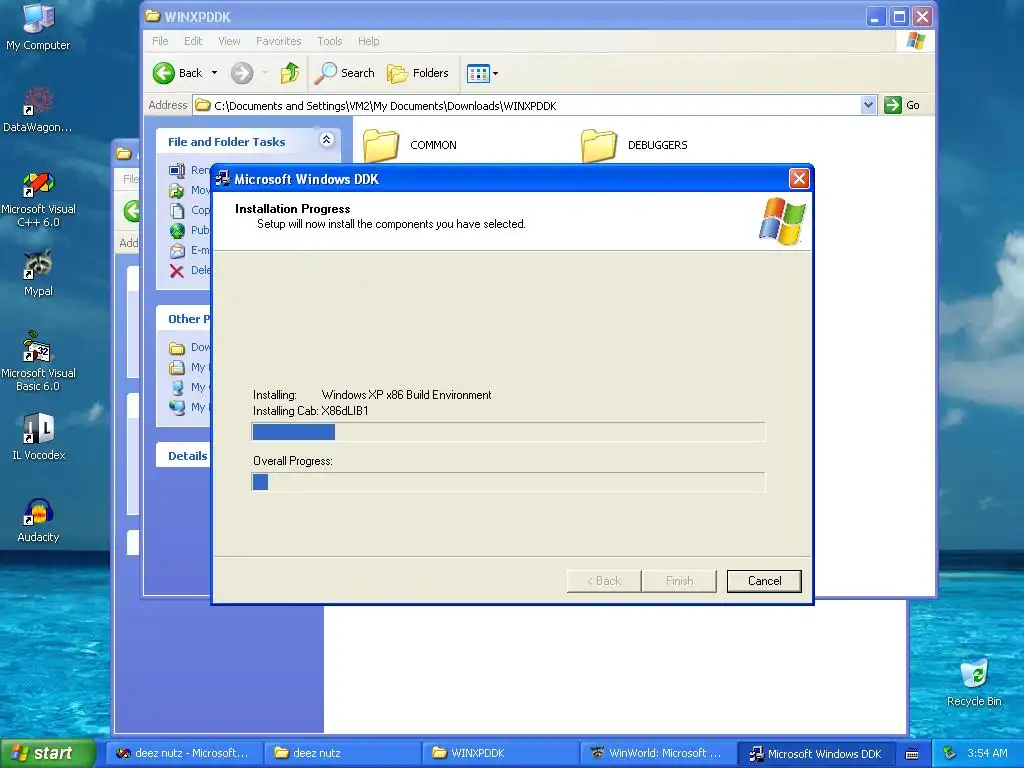Select the DEBUGGERS folder

pos(635,145)
